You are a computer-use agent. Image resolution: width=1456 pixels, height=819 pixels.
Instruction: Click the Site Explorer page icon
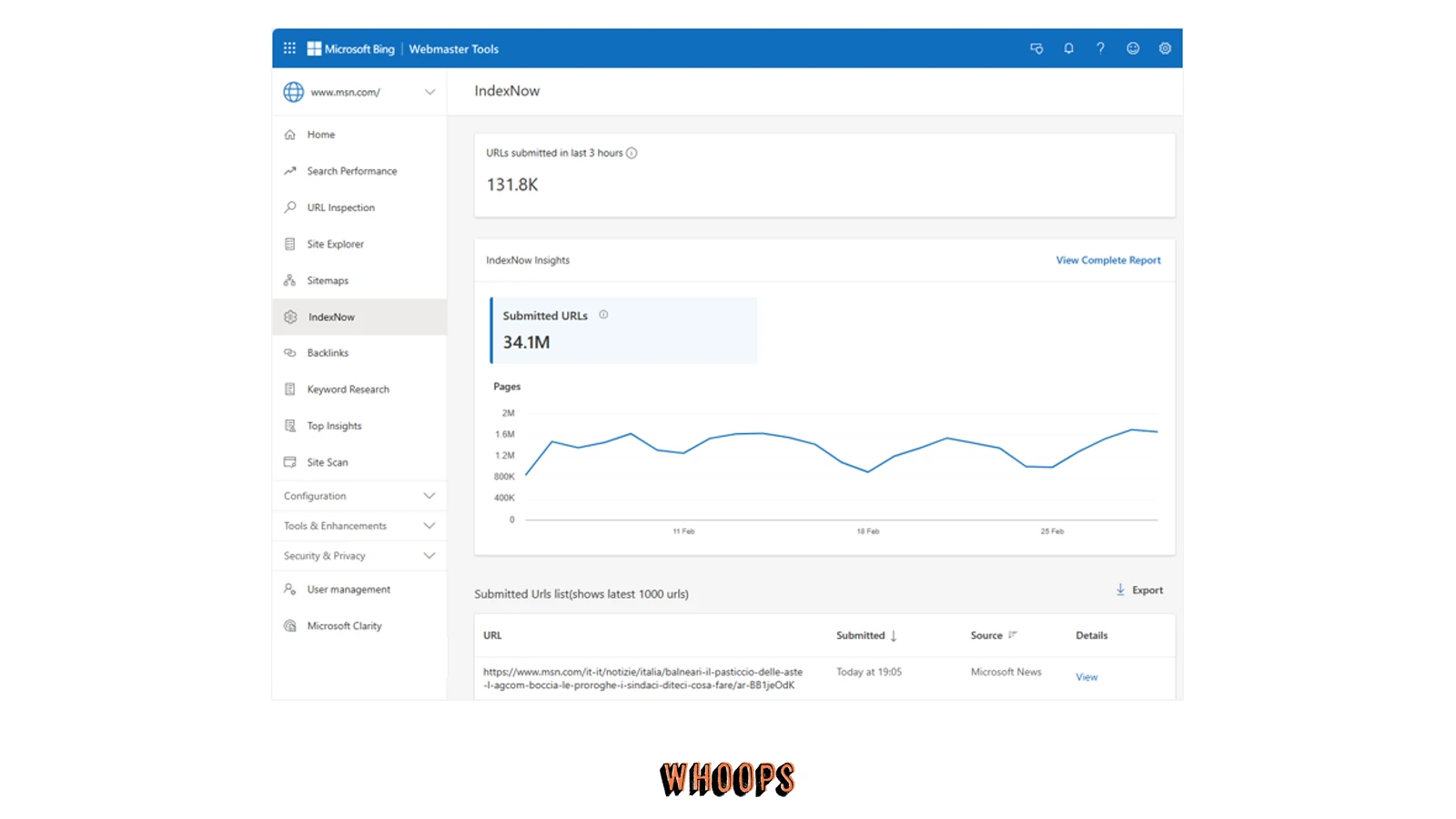(289, 244)
